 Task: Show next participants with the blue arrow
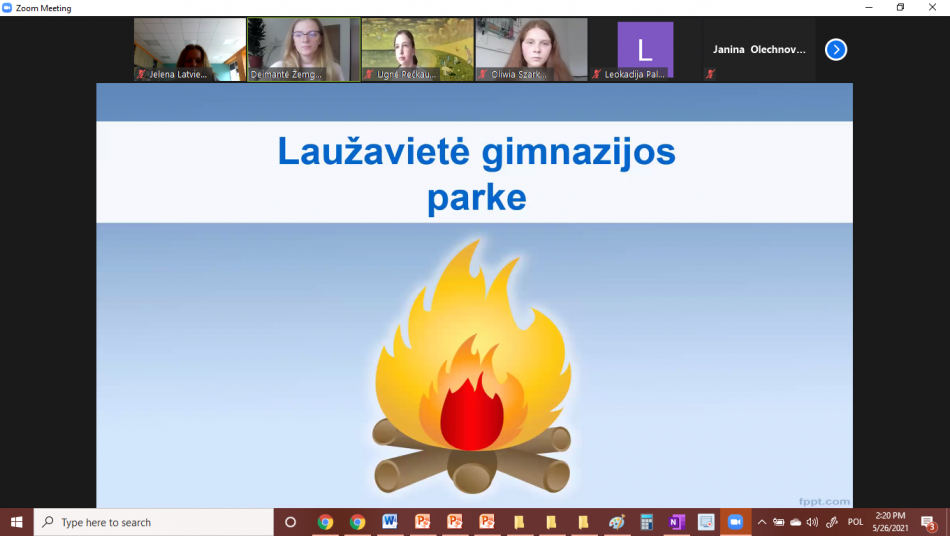click(835, 50)
